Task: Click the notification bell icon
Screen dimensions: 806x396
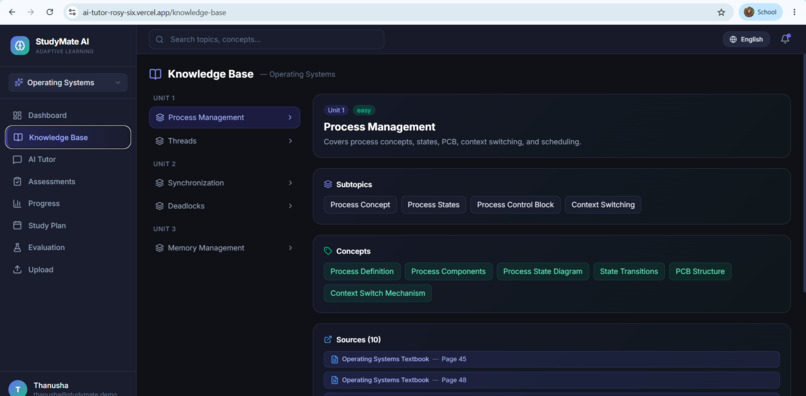Action: [785, 39]
